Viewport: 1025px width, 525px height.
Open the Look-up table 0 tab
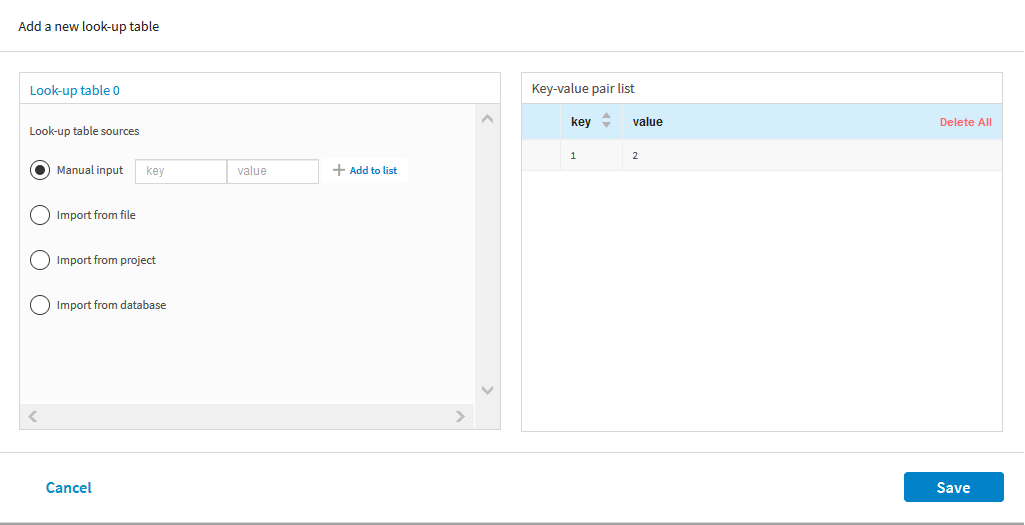point(75,90)
